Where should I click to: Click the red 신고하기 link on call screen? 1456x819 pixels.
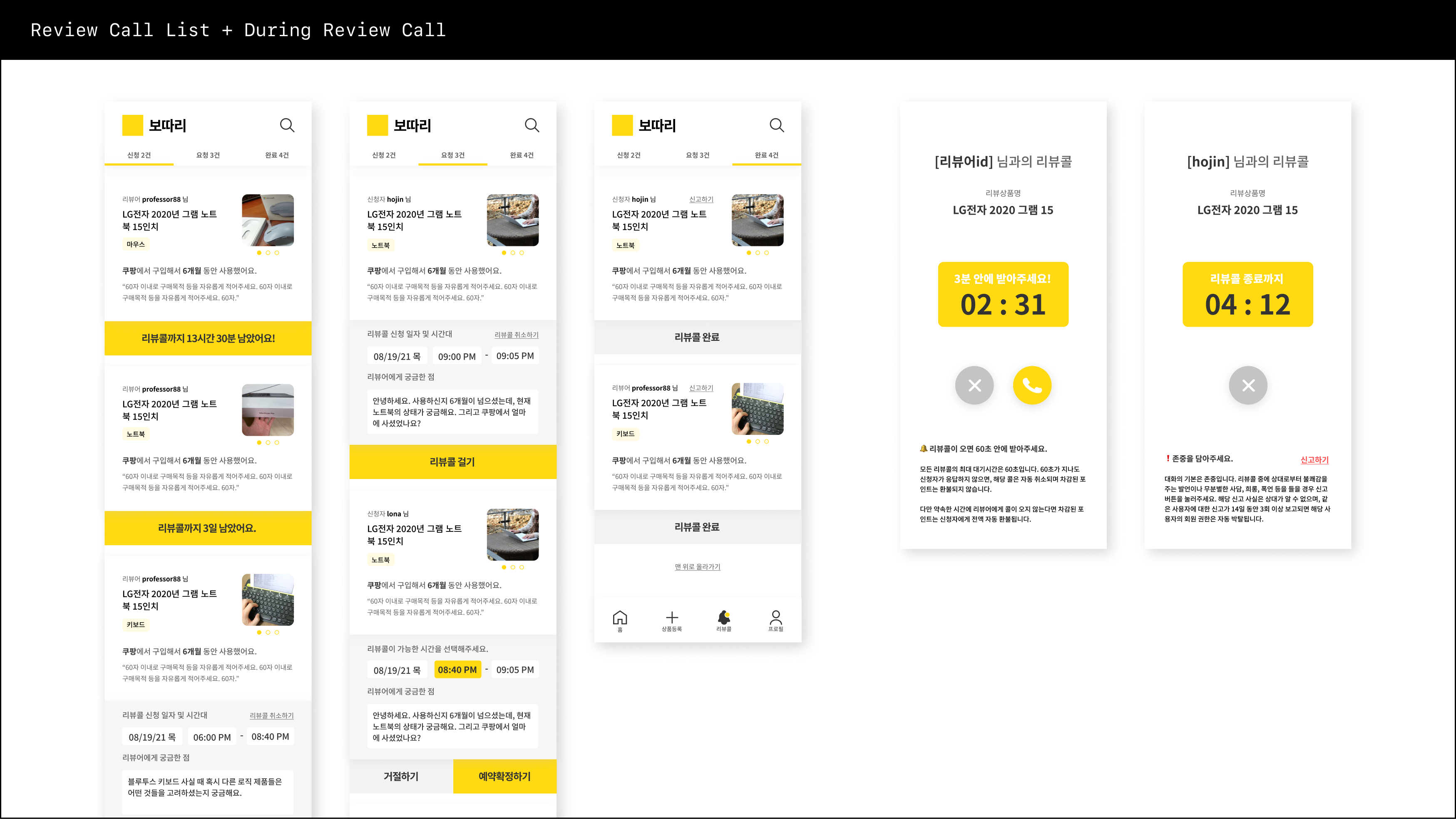(x=1314, y=459)
